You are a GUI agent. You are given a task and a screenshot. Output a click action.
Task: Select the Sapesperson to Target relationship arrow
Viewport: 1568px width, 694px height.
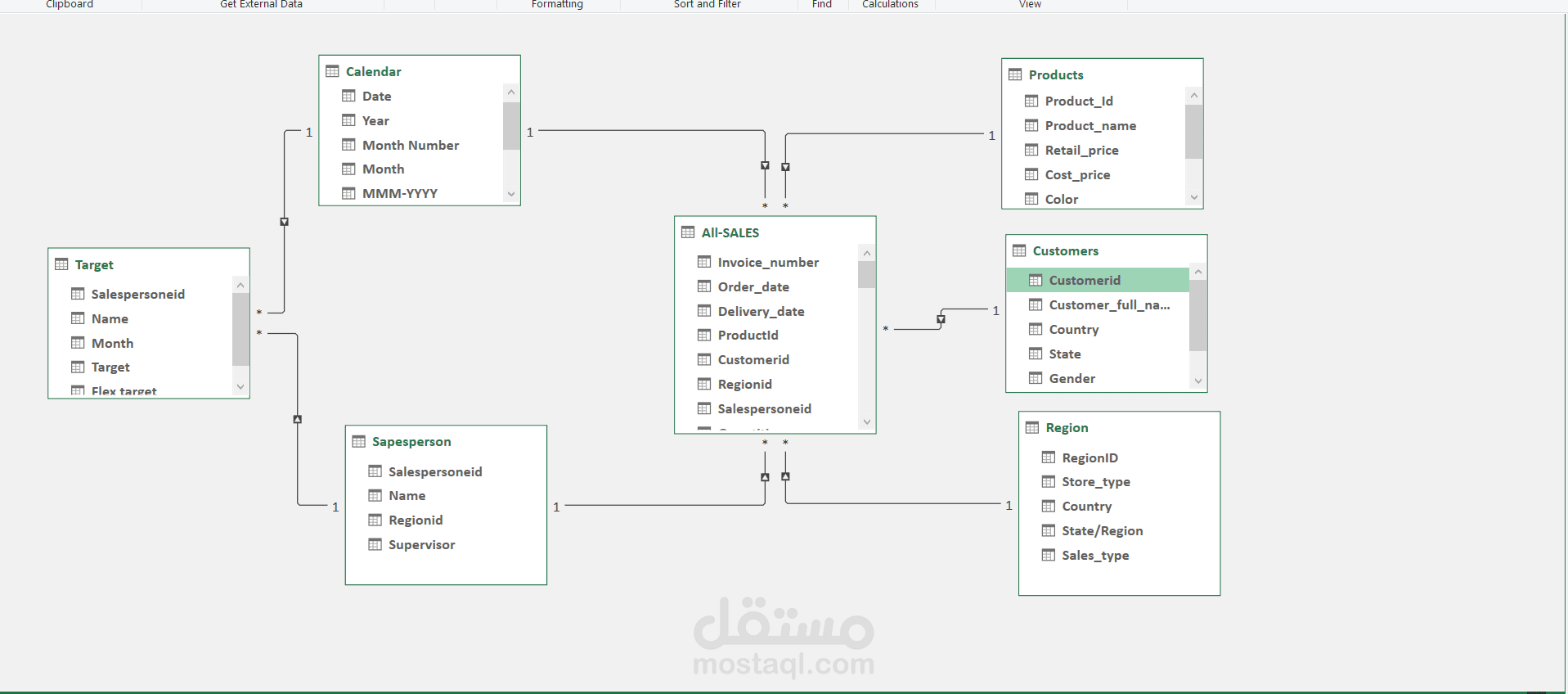pos(297,419)
